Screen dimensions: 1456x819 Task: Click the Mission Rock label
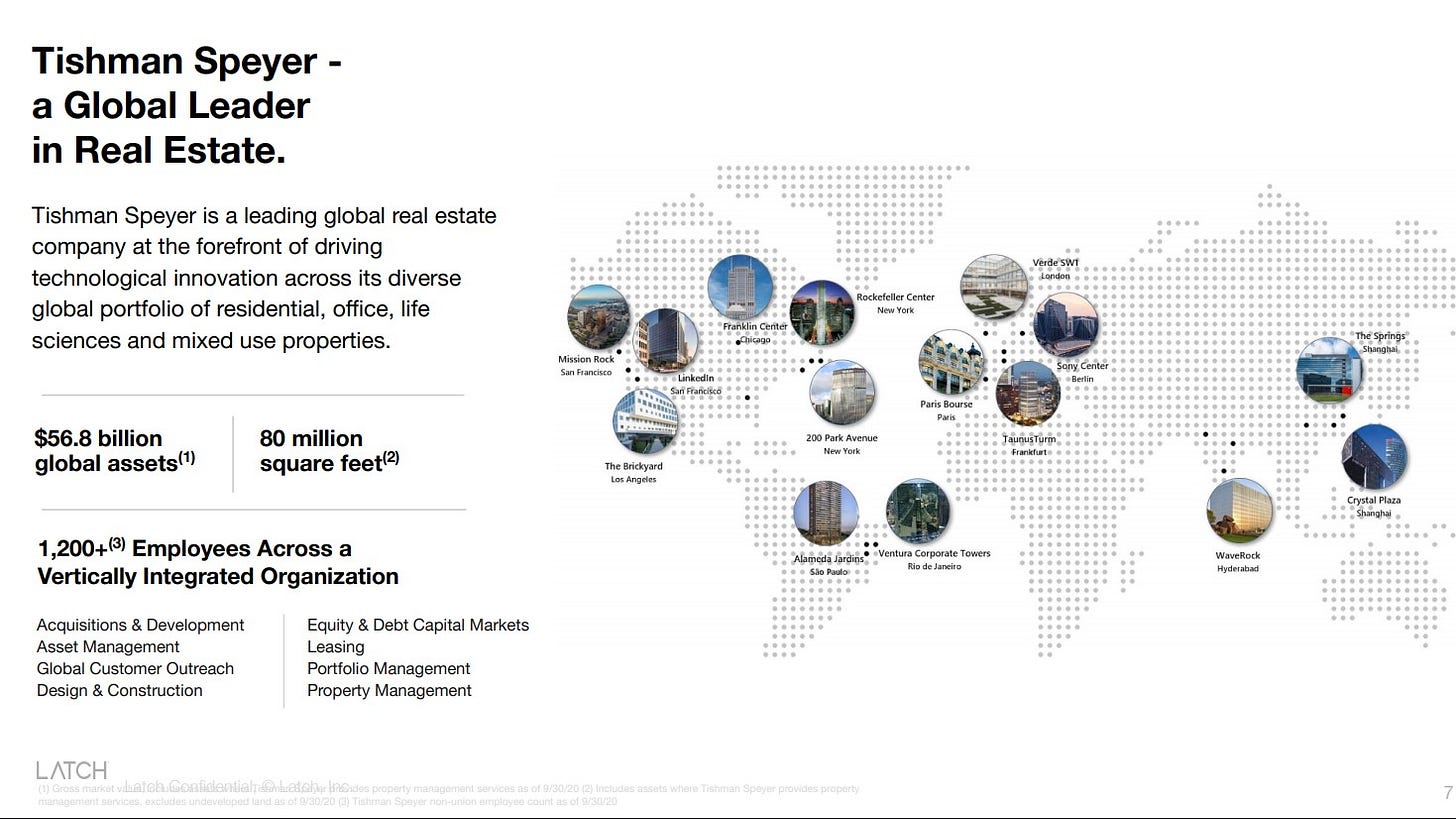pos(586,360)
